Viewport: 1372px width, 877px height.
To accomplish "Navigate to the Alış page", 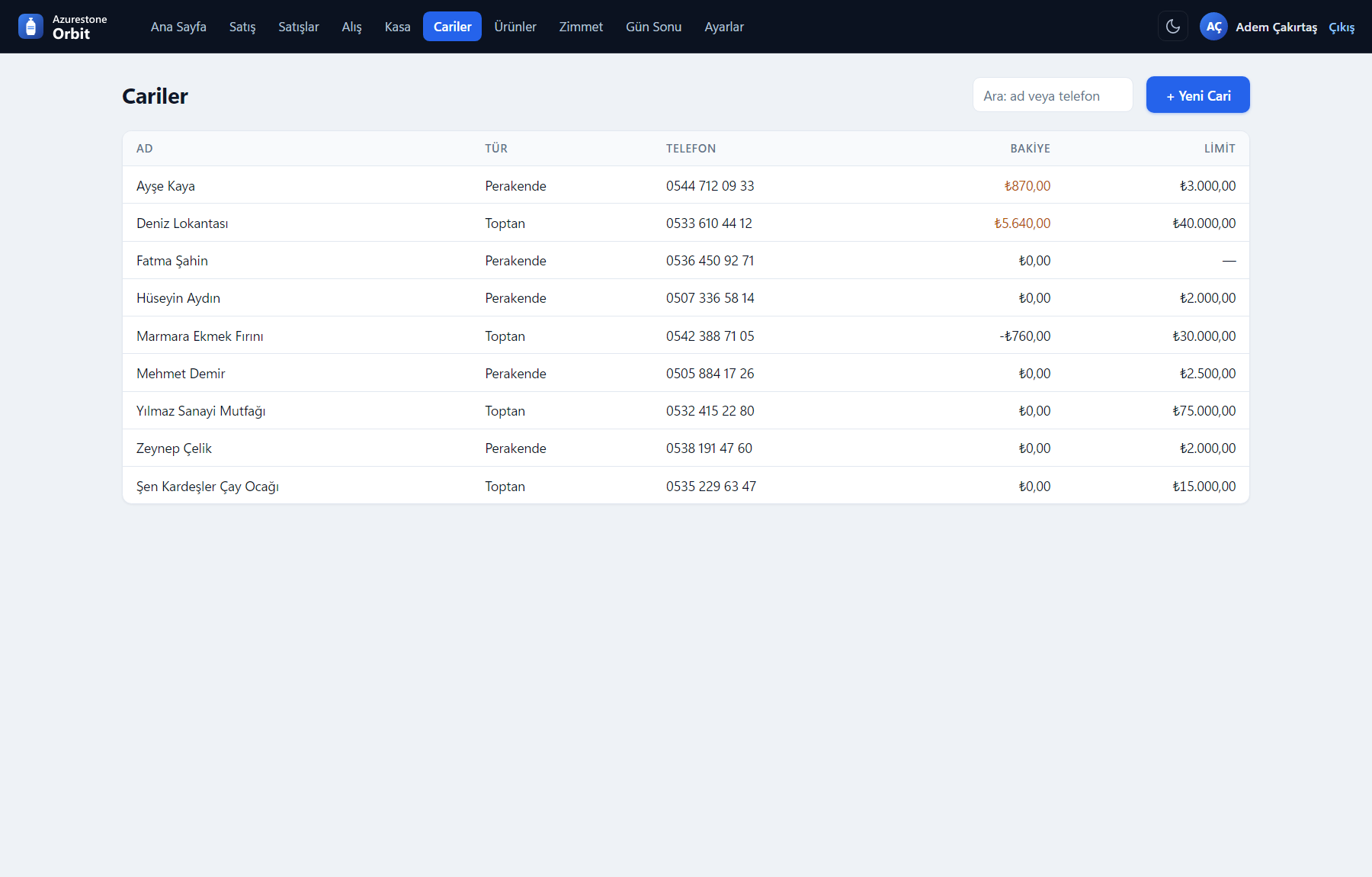I will [351, 27].
